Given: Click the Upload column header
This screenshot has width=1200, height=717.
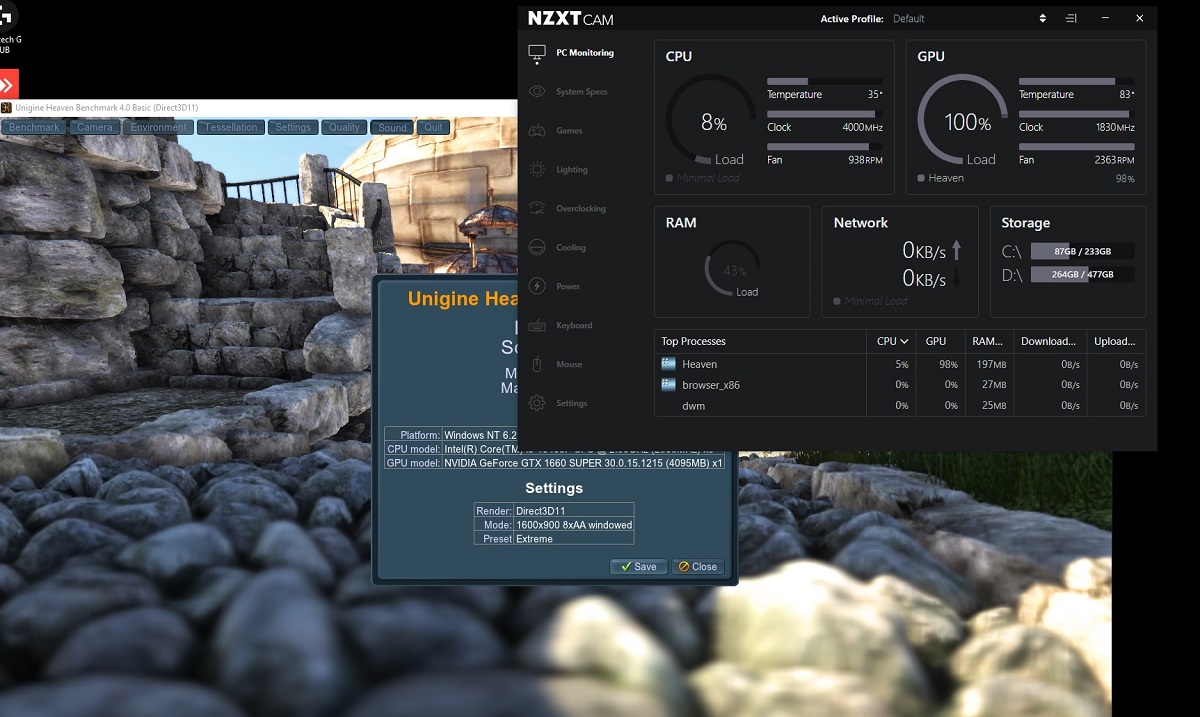Looking at the screenshot, I should [1115, 342].
